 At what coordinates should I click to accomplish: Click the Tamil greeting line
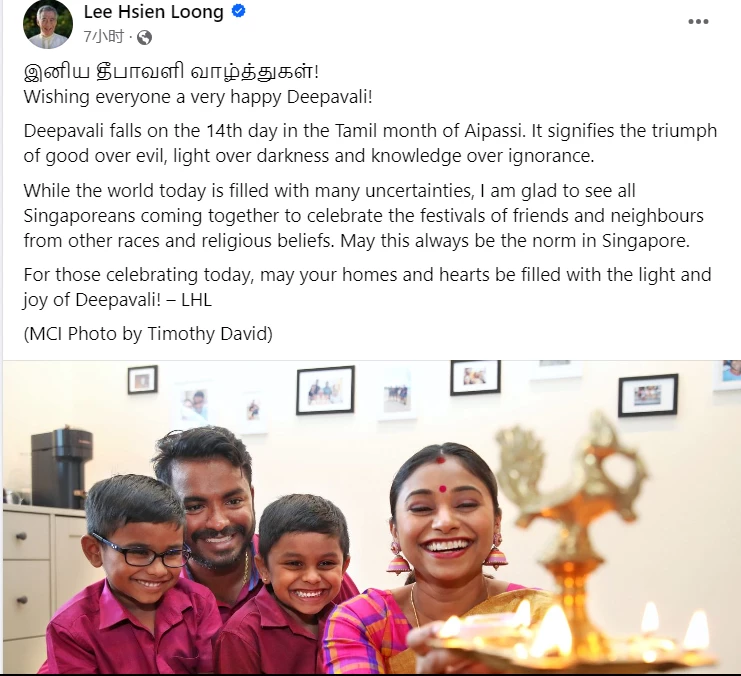[x=172, y=71]
